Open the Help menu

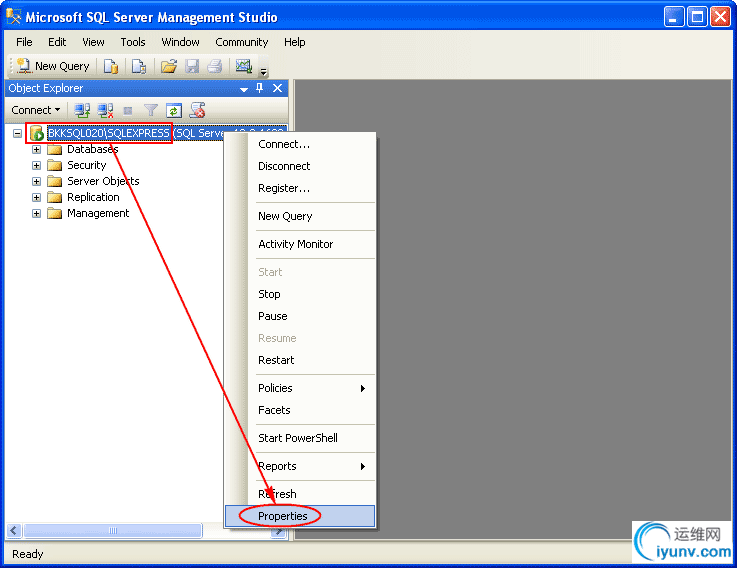[294, 42]
